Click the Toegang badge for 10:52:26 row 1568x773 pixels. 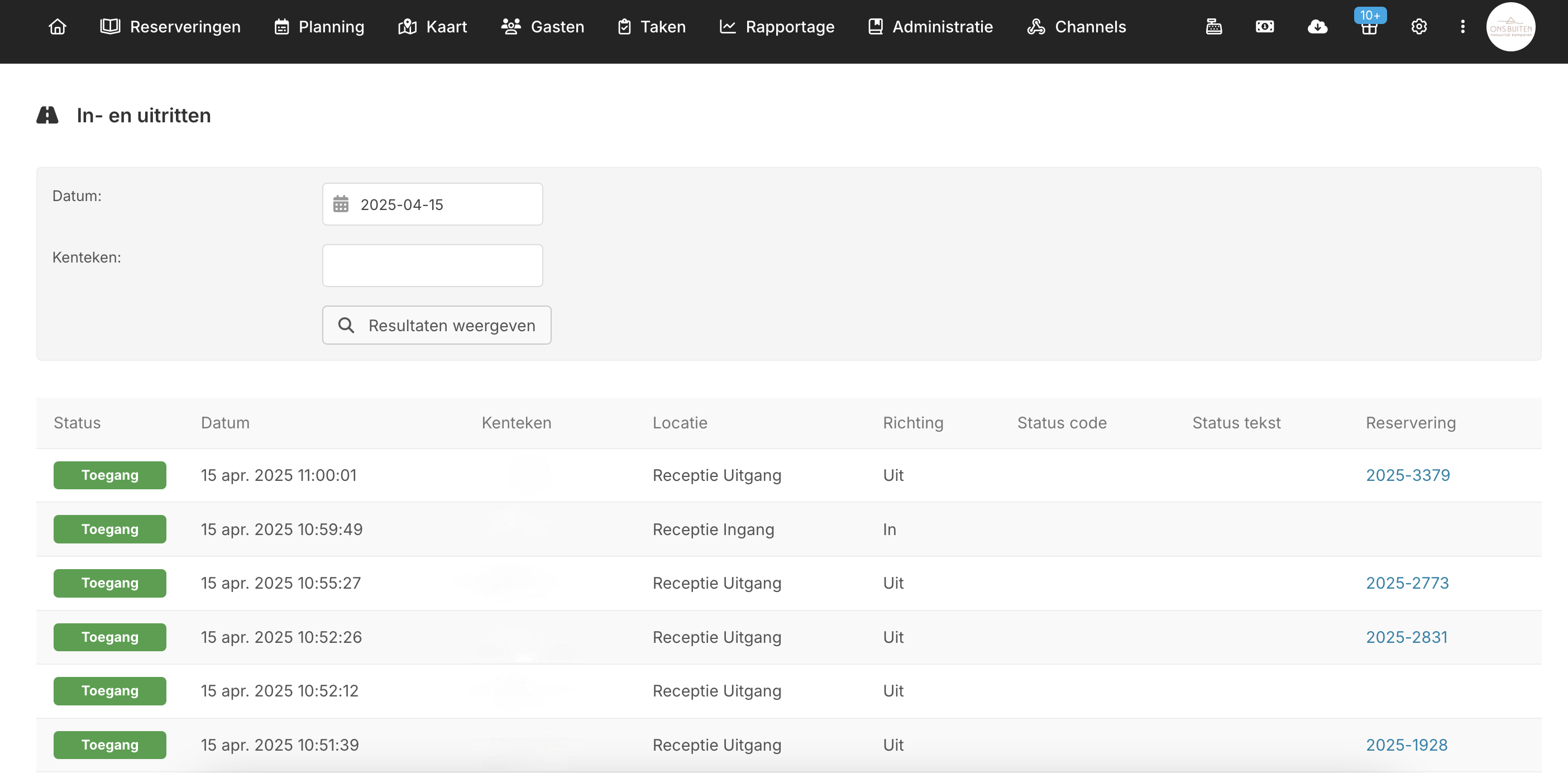[x=109, y=637]
